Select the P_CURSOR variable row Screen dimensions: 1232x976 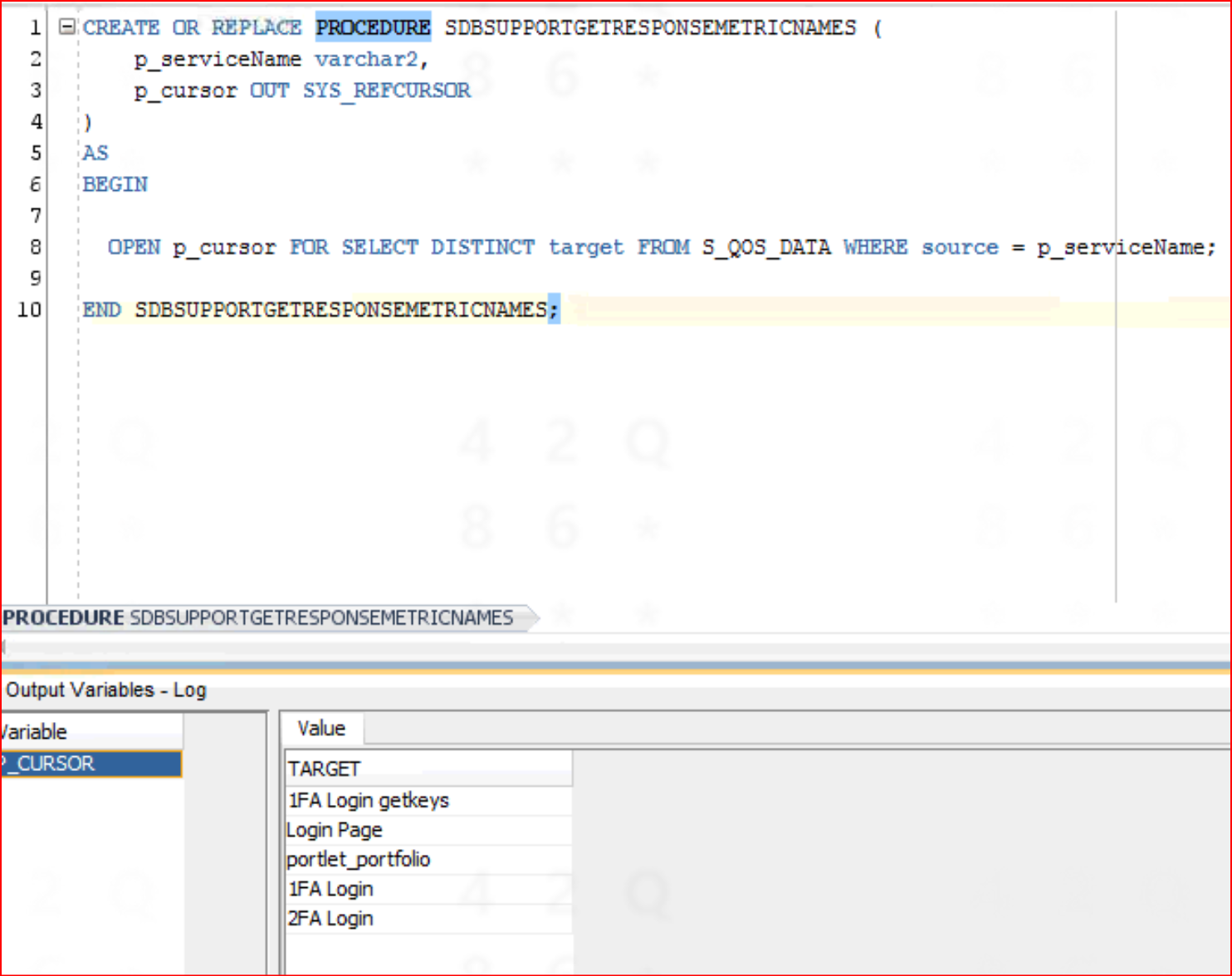pyautogui.click(x=91, y=764)
